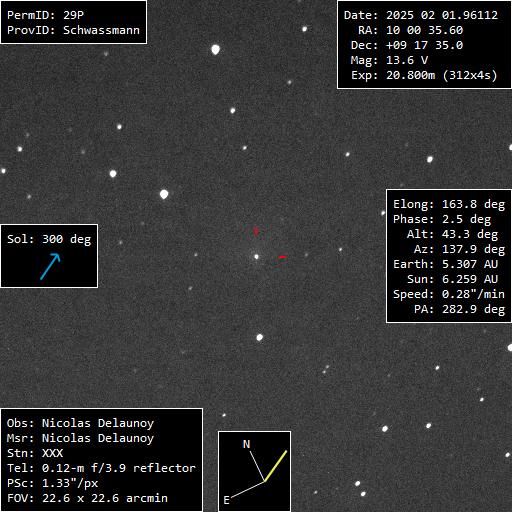Click the Speed: 0.28"/min line
Image resolution: width=512 pixels, height=512 pixels.
449,294
